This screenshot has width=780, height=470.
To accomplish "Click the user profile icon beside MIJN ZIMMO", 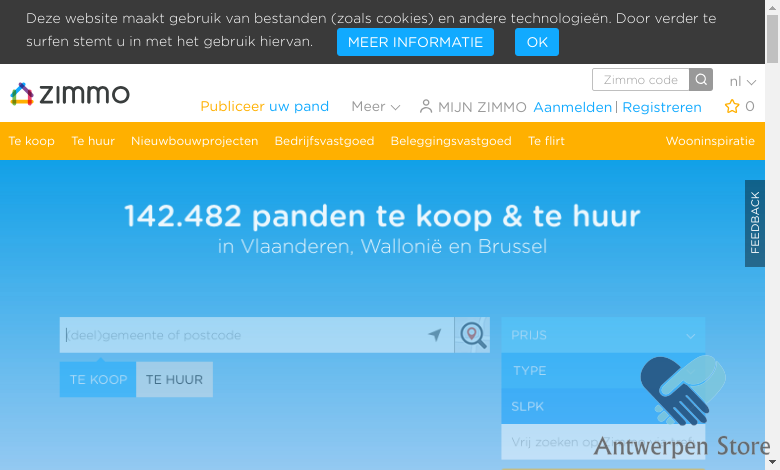I will coord(426,106).
